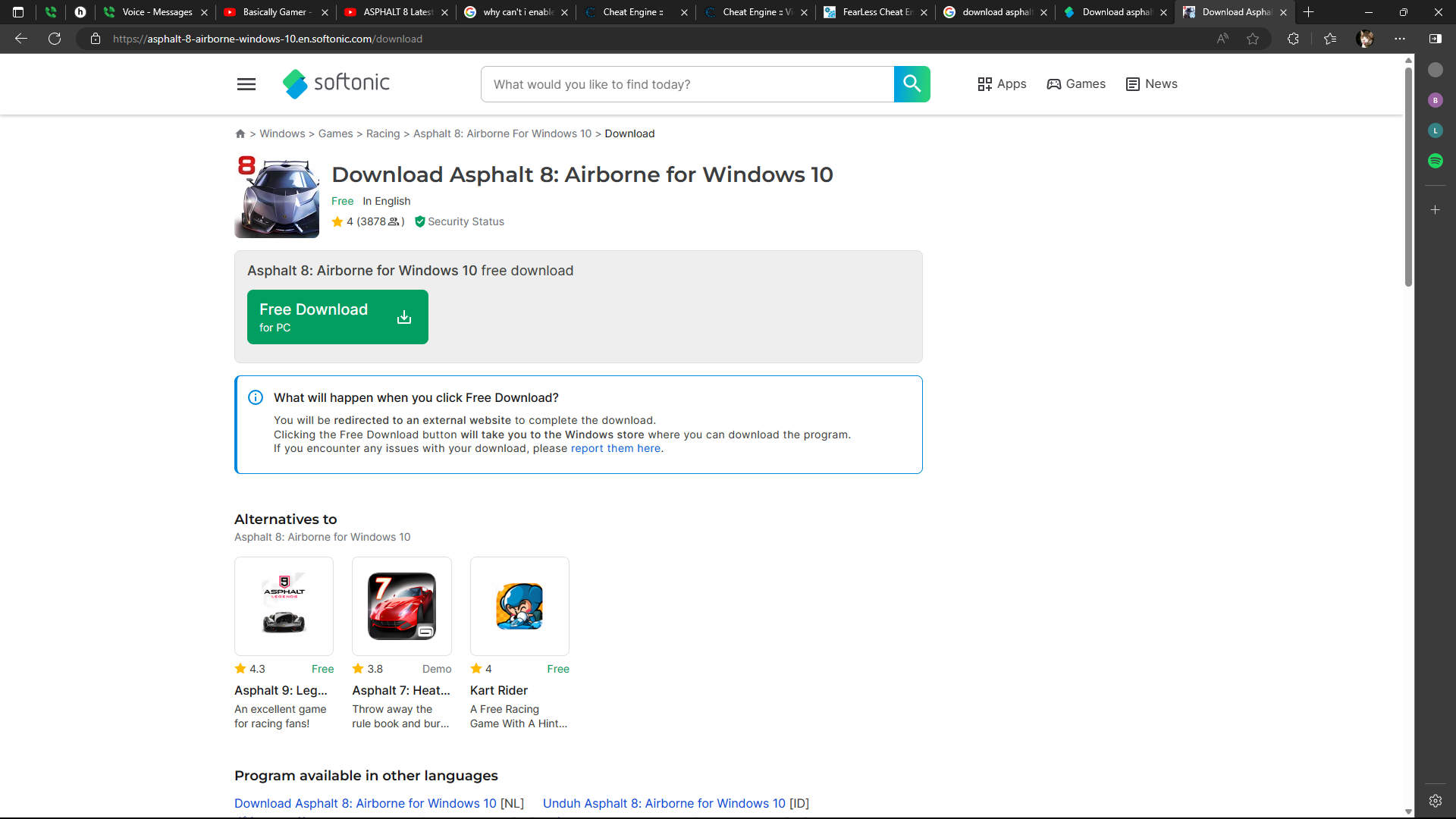Click the "report them here" link
Viewport: 1456px width, 819px height.
pyautogui.click(x=616, y=448)
